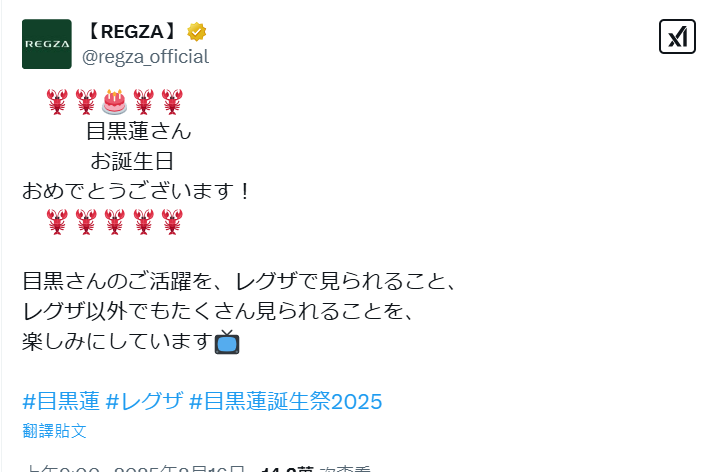This screenshot has height=472, width=707.
Task: Click the middle lobster in bottom emoji row
Action: pyautogui.click(x=115, y=221)
